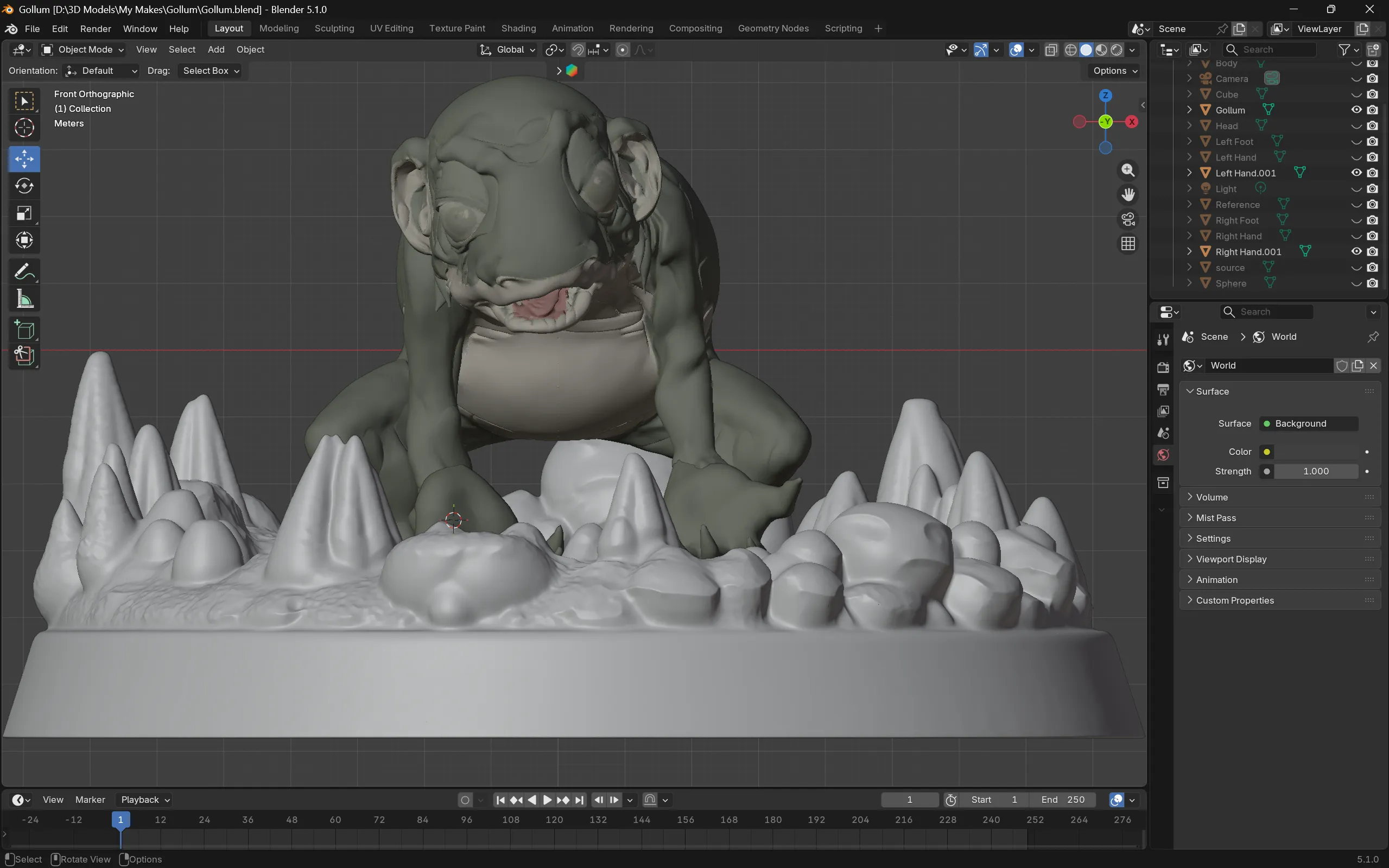Image resolution: width=1389 pixels, height=868 pixels.
Task: Open the Collection properties tab
Action: [x=1163, y=483]
